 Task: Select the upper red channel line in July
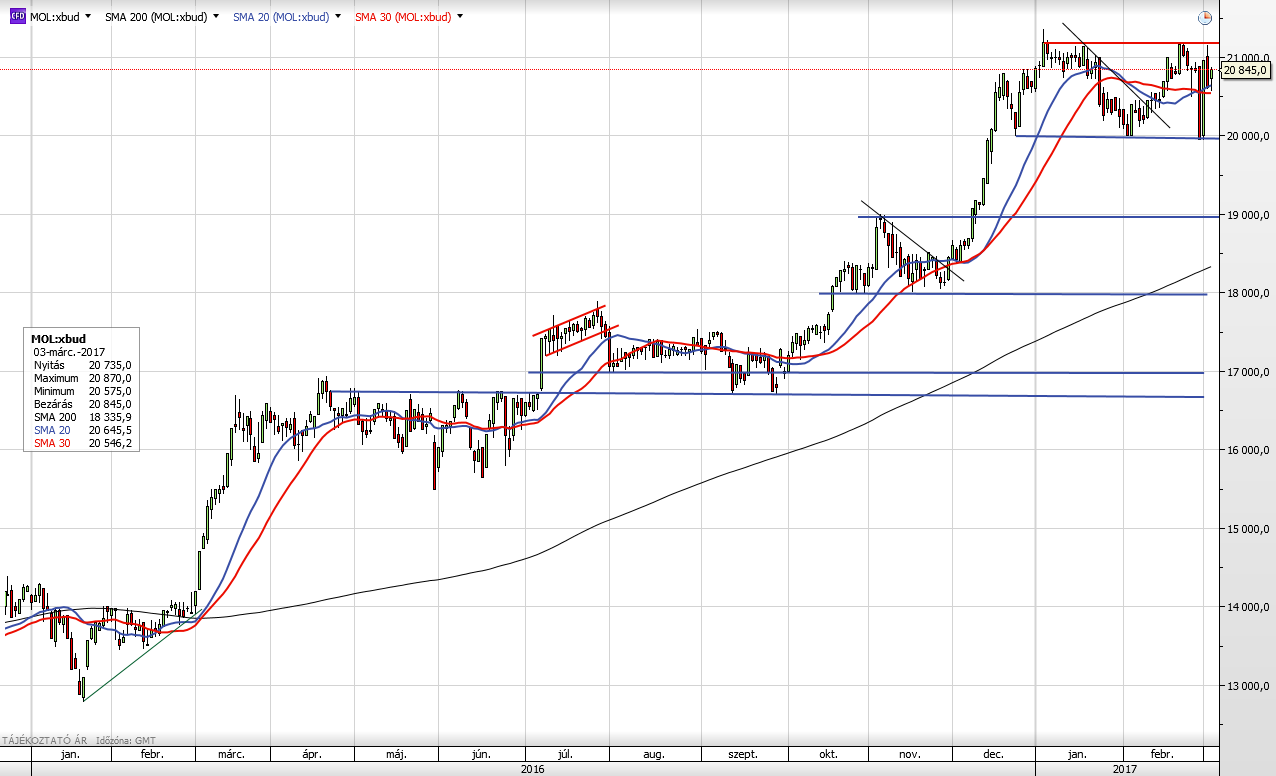(x=569, y=320)
